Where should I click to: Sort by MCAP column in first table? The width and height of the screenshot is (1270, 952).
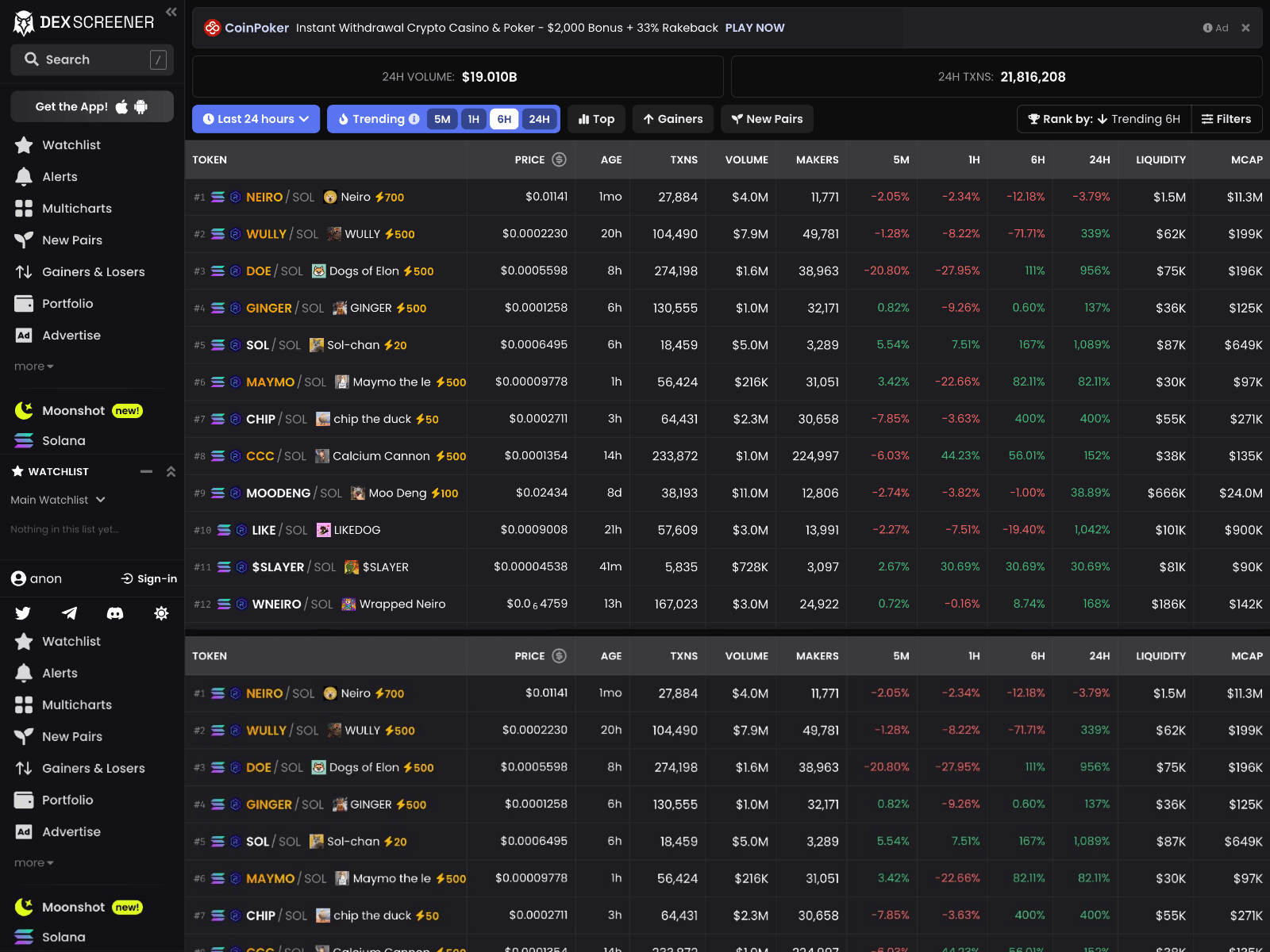click(x=1247, y=159)
